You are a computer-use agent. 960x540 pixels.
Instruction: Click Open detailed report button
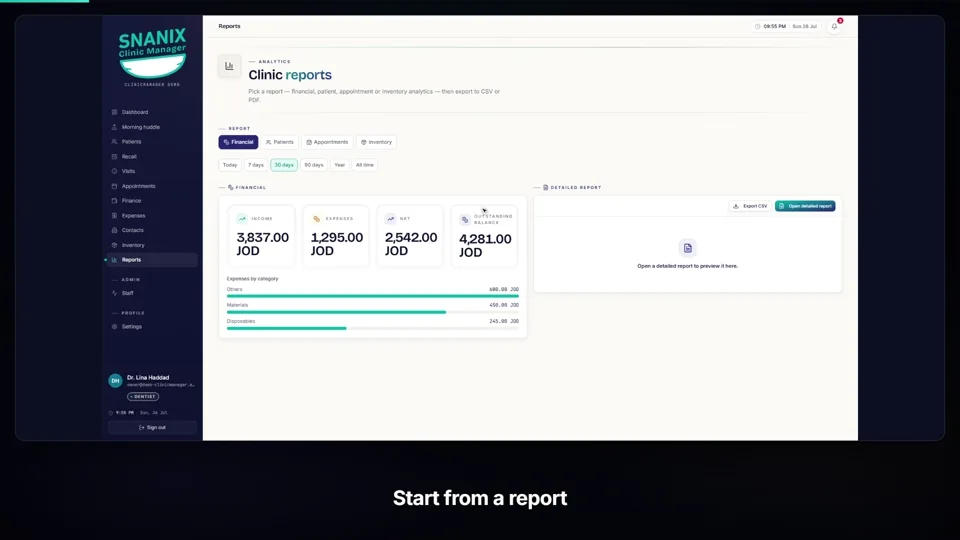805,206
